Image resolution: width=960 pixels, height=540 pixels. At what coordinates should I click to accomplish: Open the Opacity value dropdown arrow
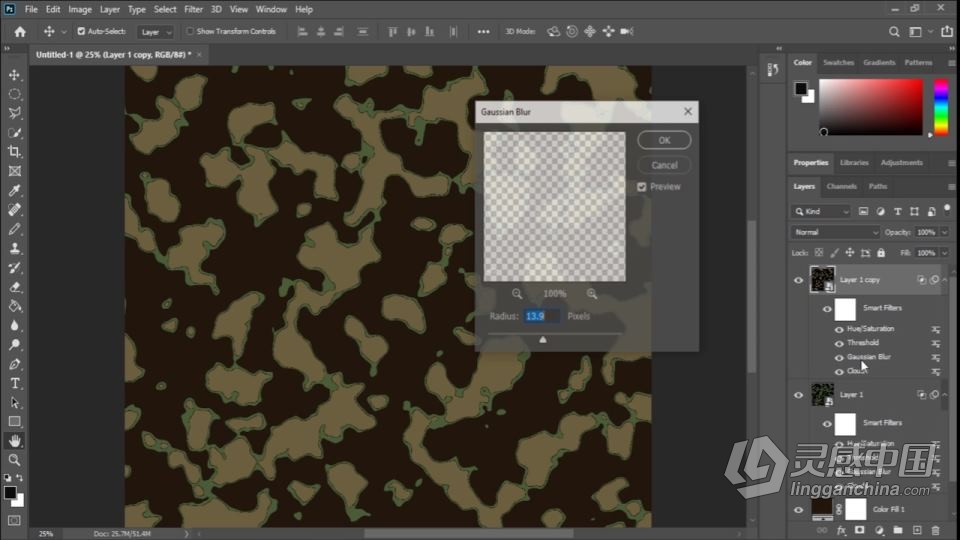point(944,233)
